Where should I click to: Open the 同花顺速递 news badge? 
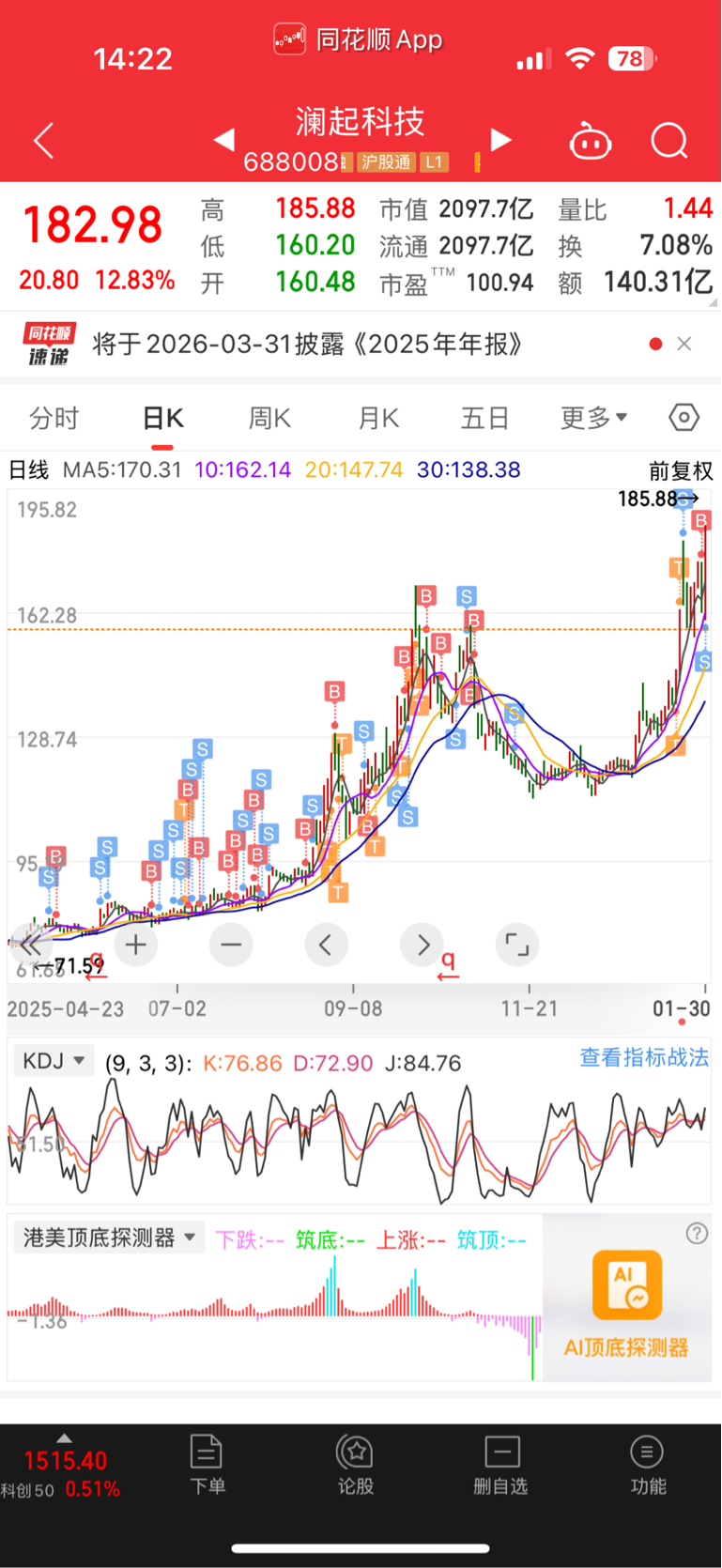coord(50,345)
